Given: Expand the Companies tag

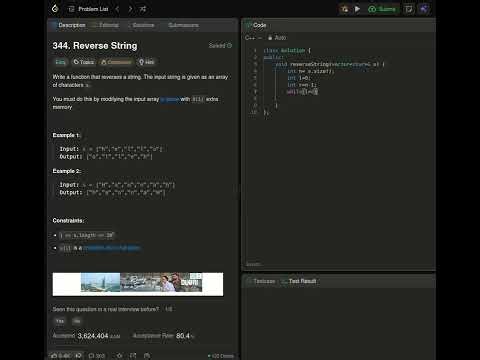Looking at the screenshot, I should point(116,62).
